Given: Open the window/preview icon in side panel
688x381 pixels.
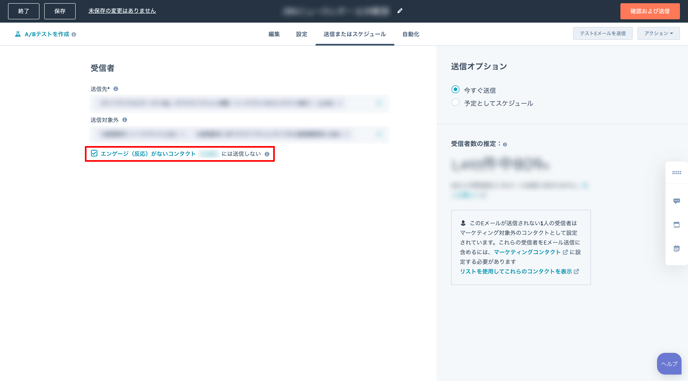Looking at the screenshot, I should point(677,225).
